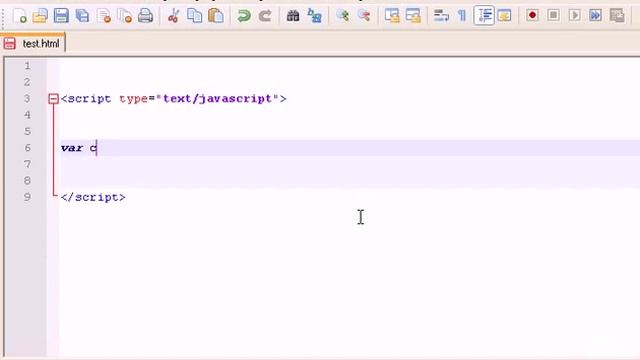Open Find with the binoculars icon
The width and height of the screenshot is (640, 360).
point(293,16)
